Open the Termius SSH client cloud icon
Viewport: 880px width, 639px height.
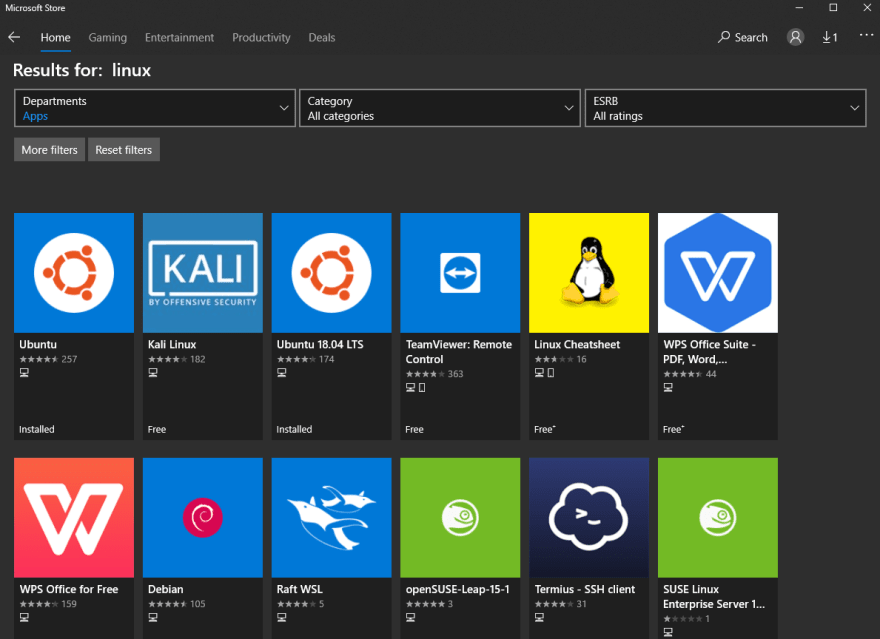589,518
